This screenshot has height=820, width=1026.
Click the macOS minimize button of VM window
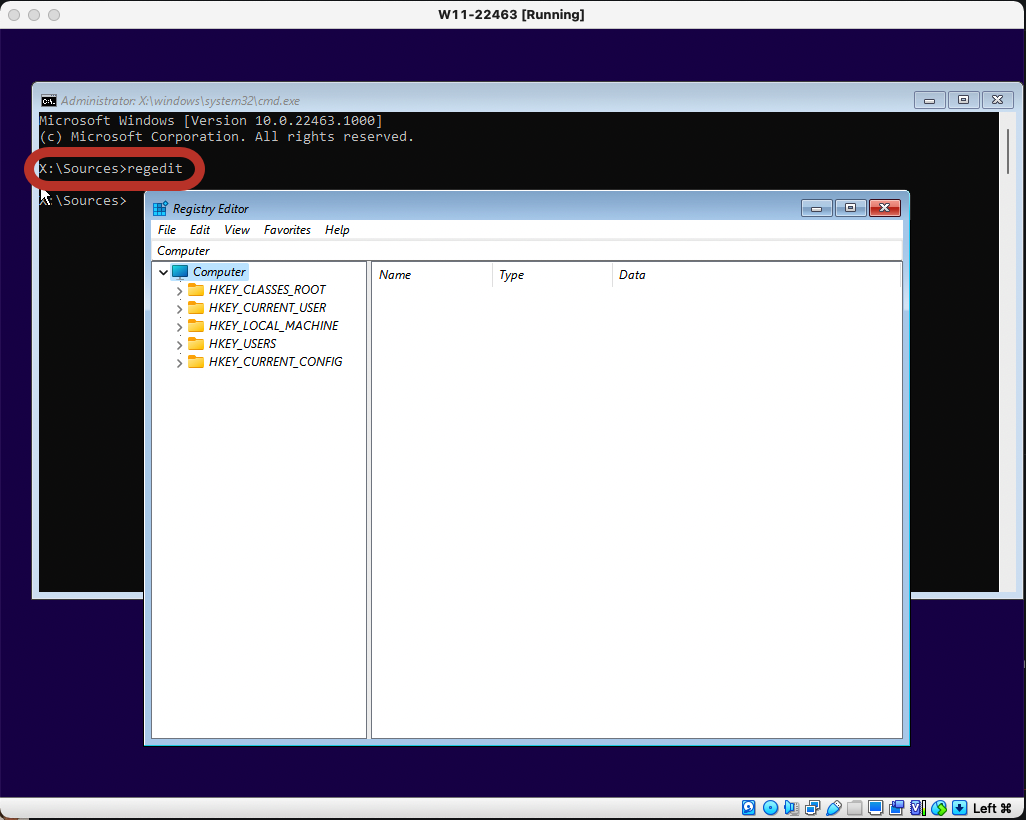coord(34,14)
